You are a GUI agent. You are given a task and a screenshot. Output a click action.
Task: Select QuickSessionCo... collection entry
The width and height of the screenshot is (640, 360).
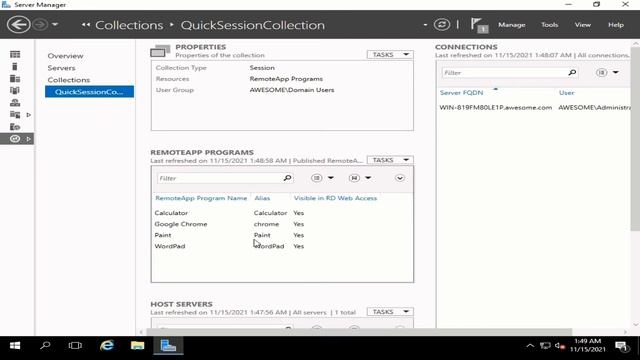[x=89, y=92]
